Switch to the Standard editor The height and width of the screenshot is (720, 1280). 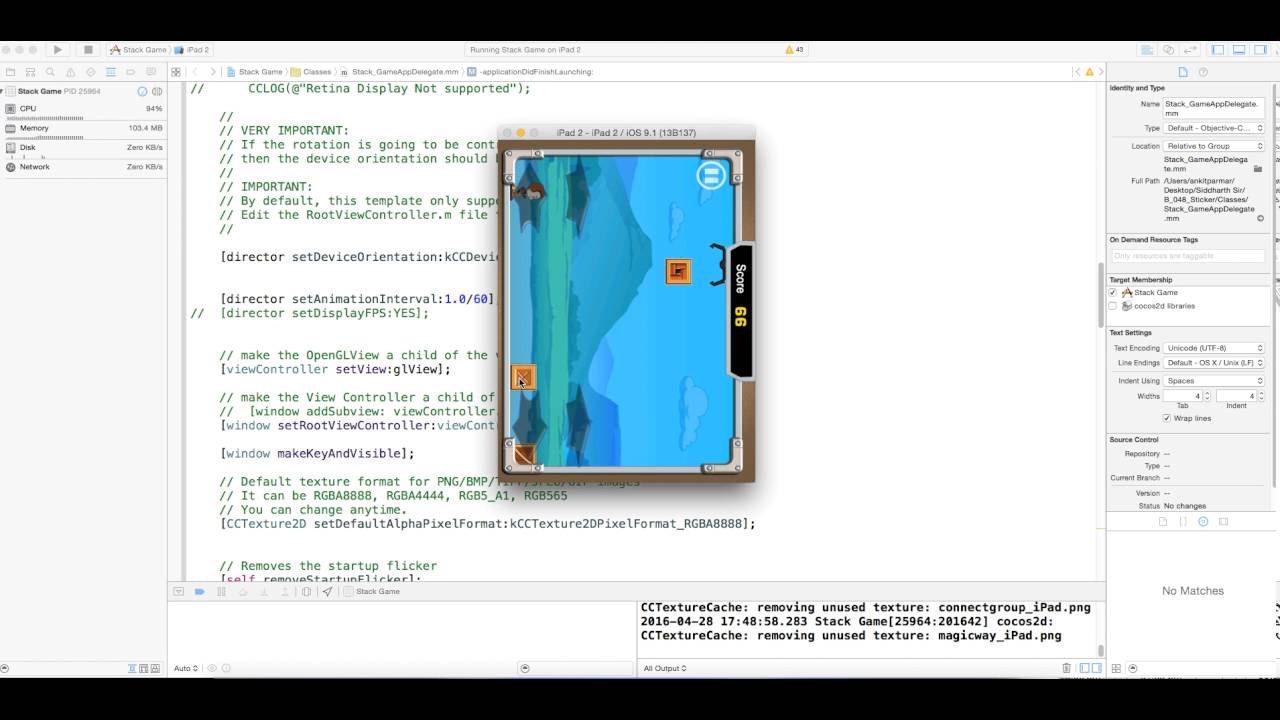coord(1148,50)
